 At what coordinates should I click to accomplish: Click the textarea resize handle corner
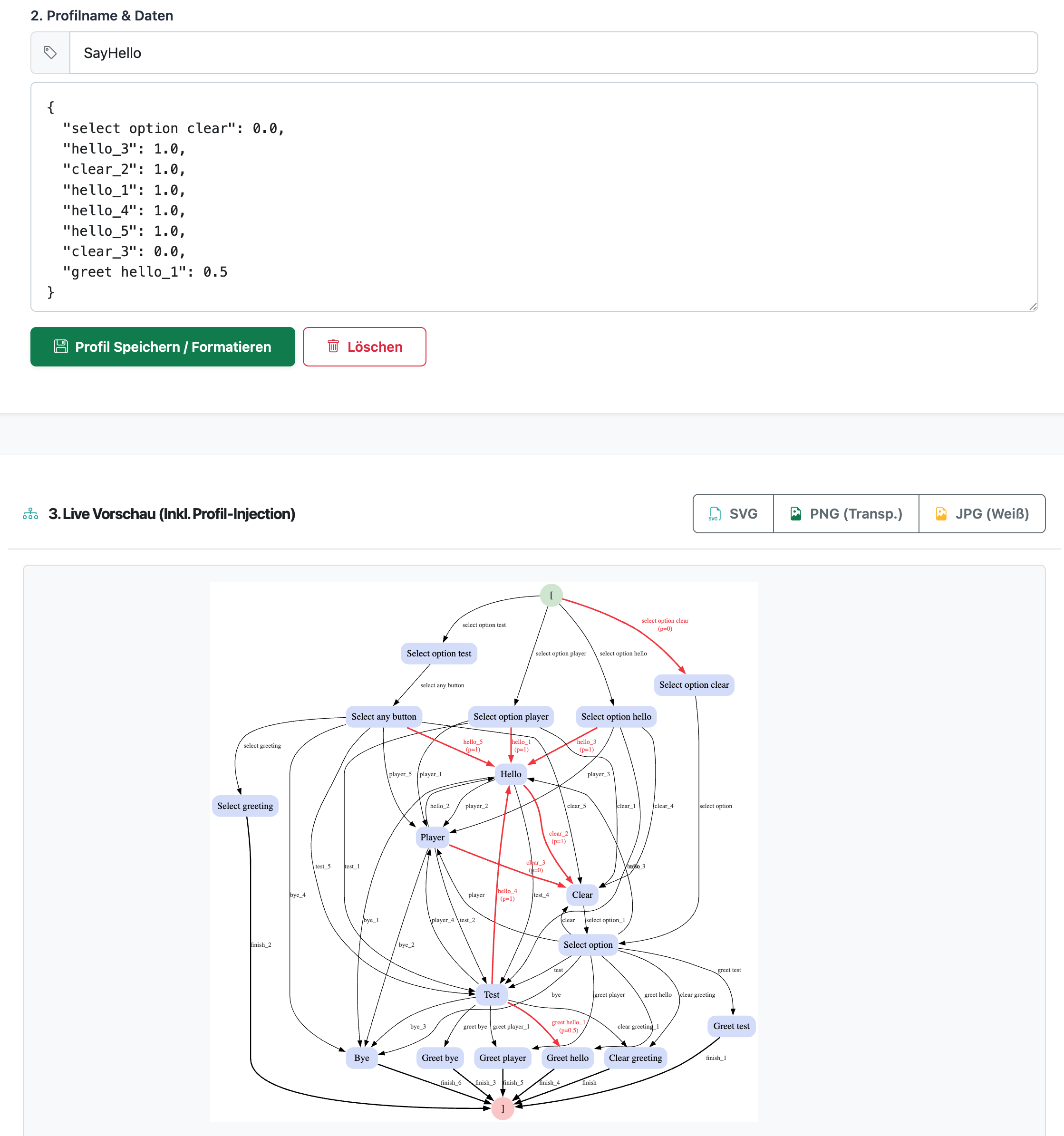click(1033, 306)
